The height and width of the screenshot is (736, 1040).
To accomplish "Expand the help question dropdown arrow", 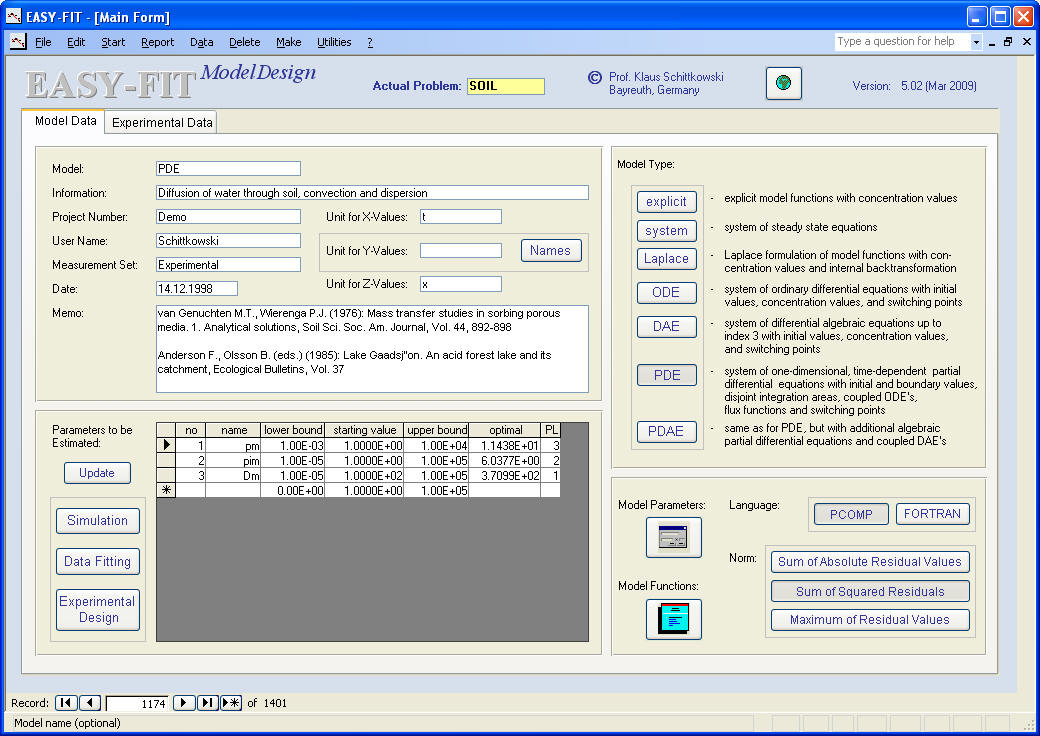I will tap(976, 42).
